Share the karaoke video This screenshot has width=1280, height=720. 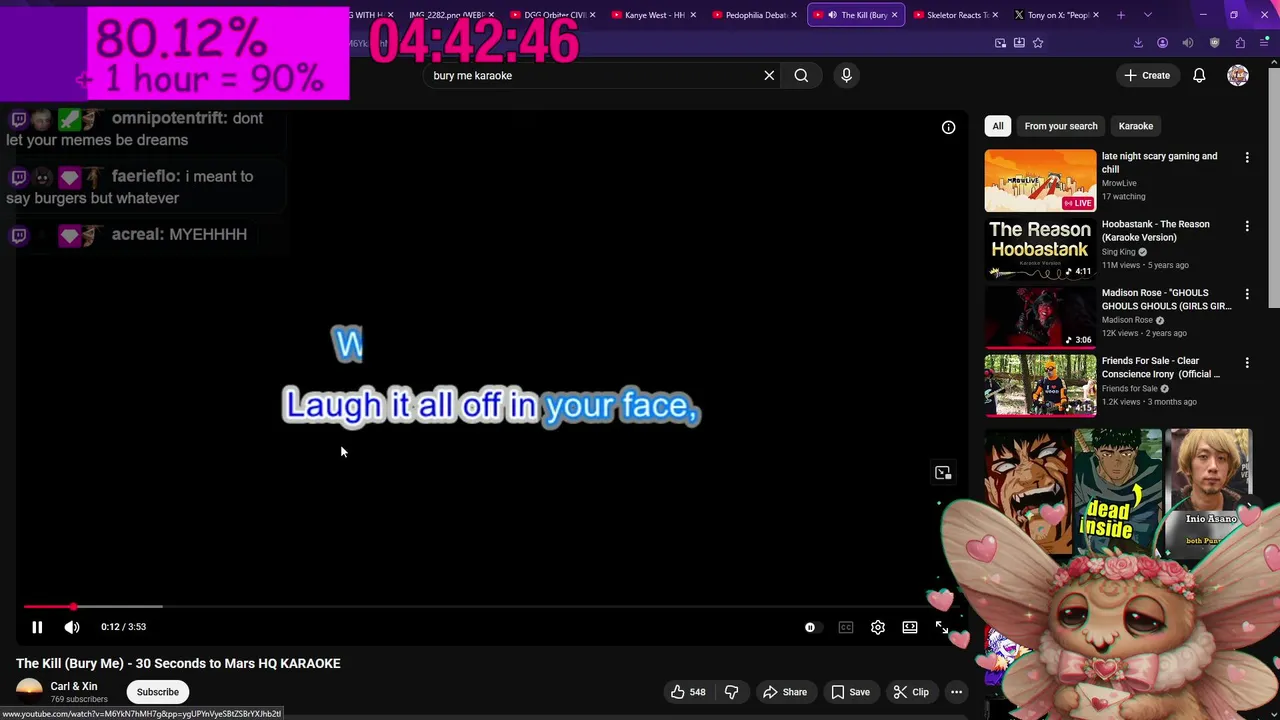pyautogui.click(x=785, y=692)
